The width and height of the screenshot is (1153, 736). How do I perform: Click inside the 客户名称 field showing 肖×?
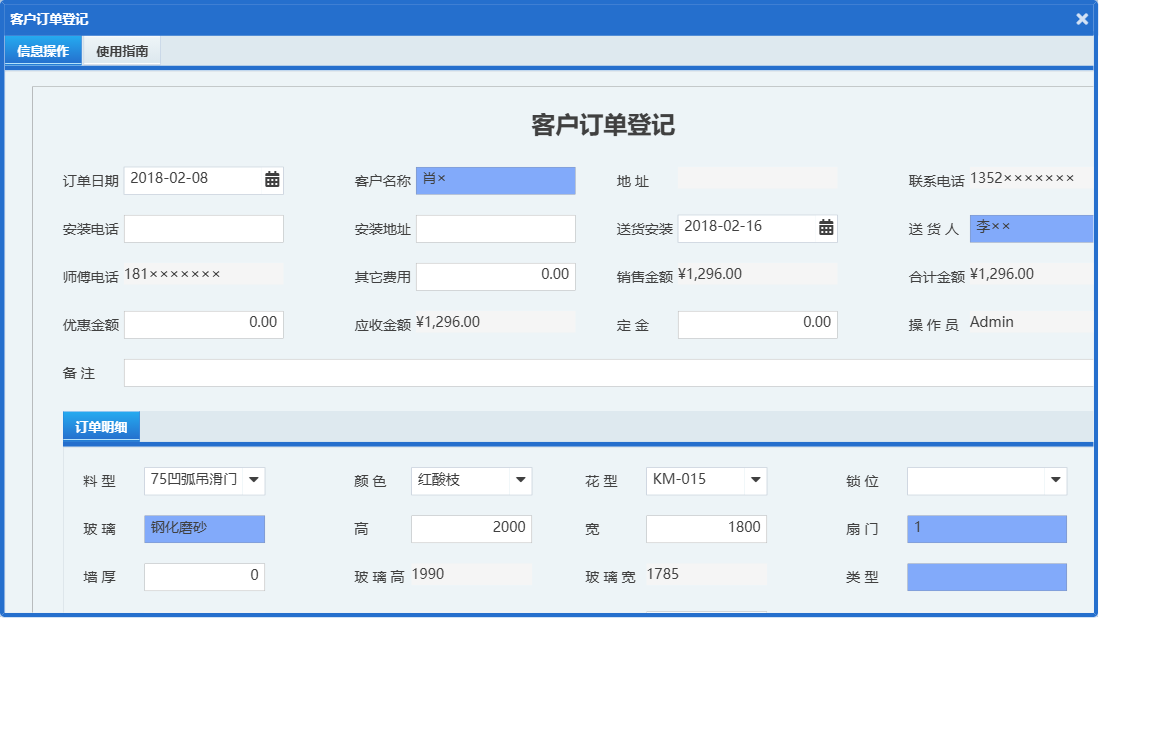(x=496, y=180)
